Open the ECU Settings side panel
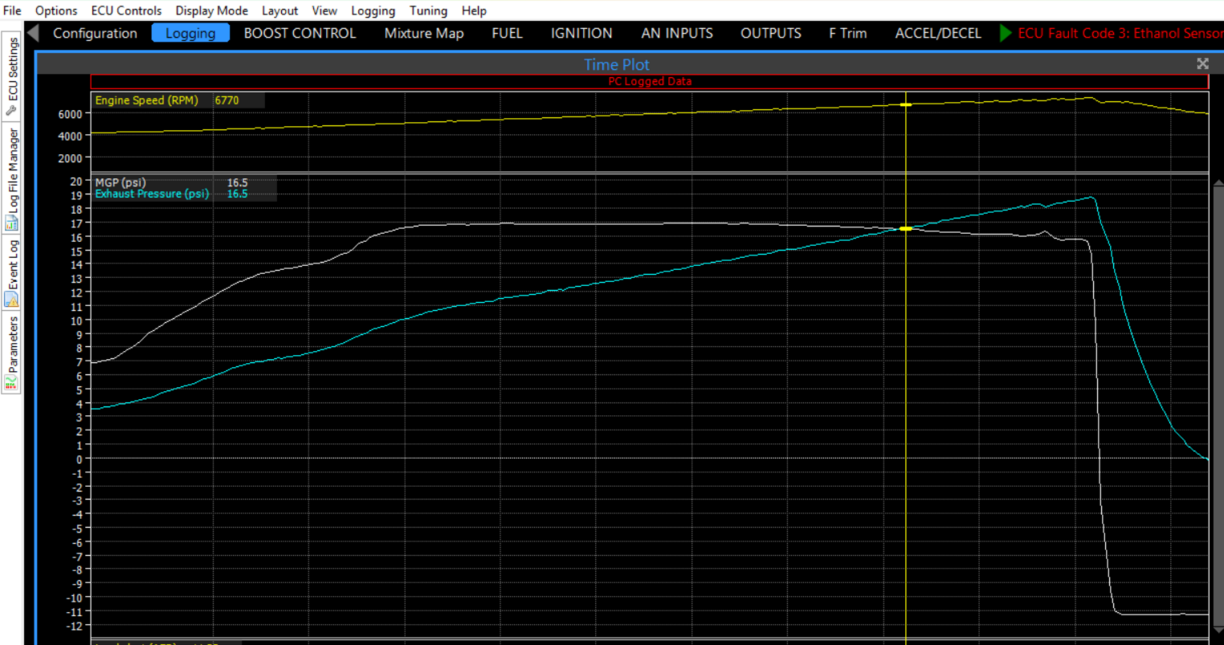The width and height of the screenshot is (1224, 645). 12,77
